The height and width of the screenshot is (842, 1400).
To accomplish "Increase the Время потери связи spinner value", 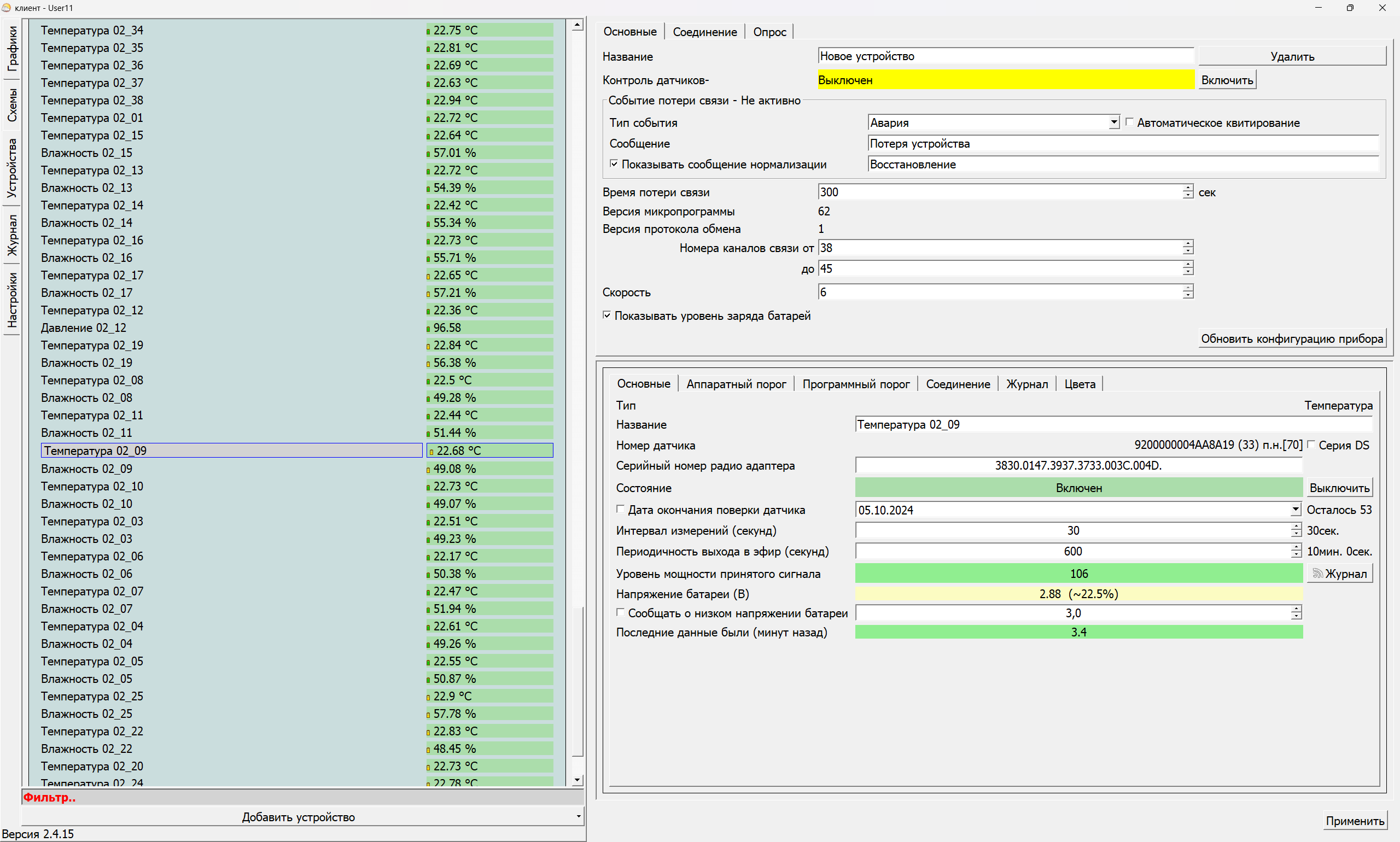I will point(1188,189).
